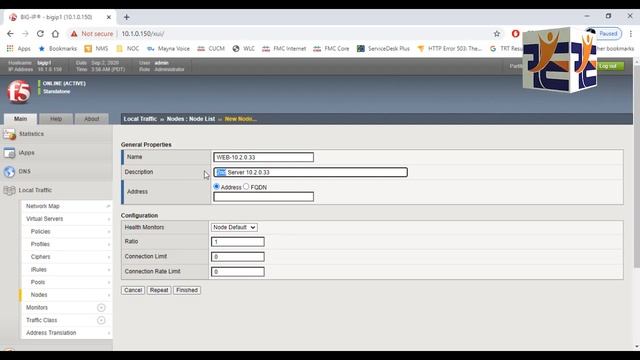This screenshot has width=640, height=360.
Task: Open Traffic Class menu item
Action: coord(42,320)
